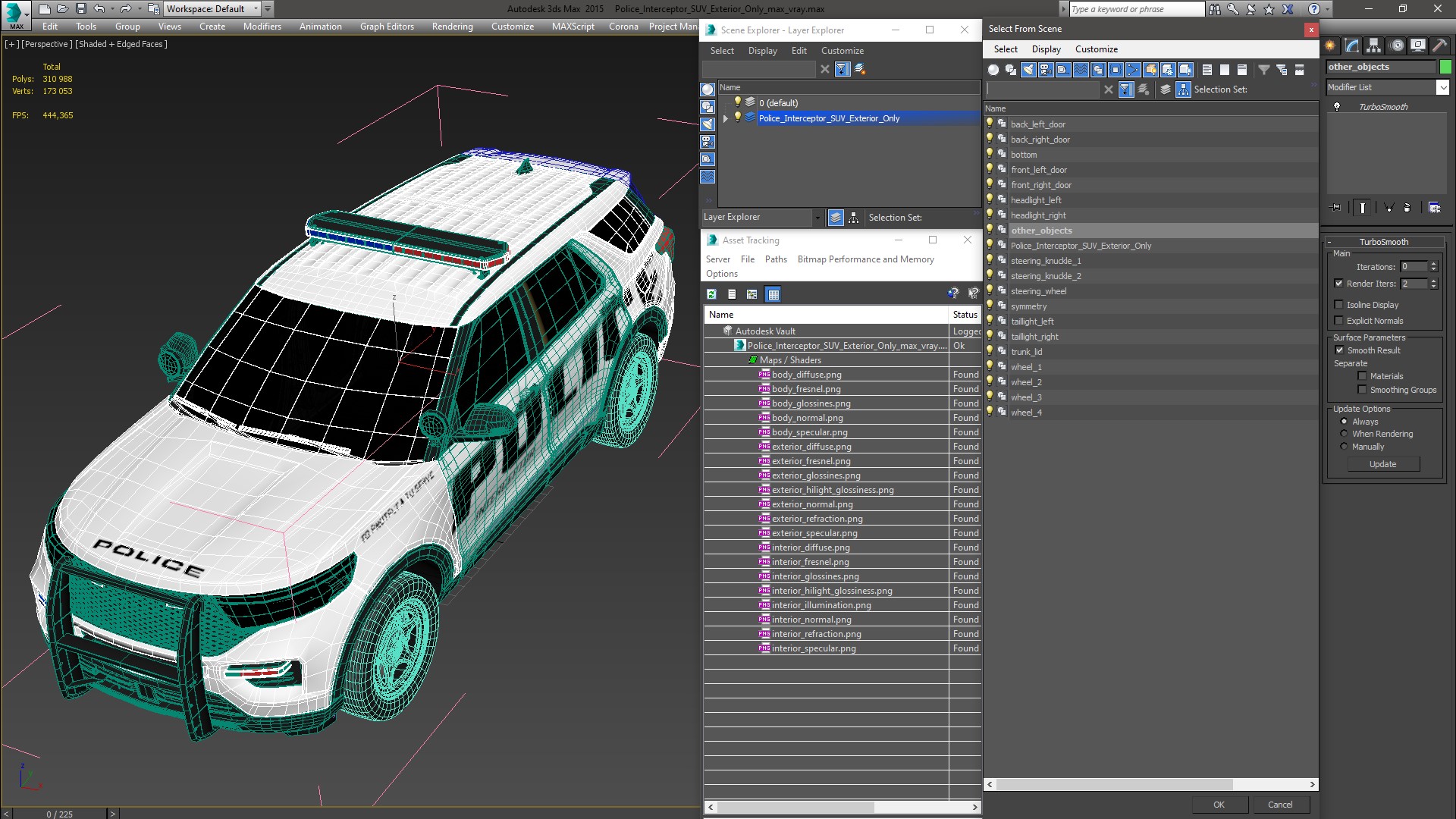Open the Hierarchy command panel tab
Viewport: 1456px width, 819px height.
(1374, 45)
